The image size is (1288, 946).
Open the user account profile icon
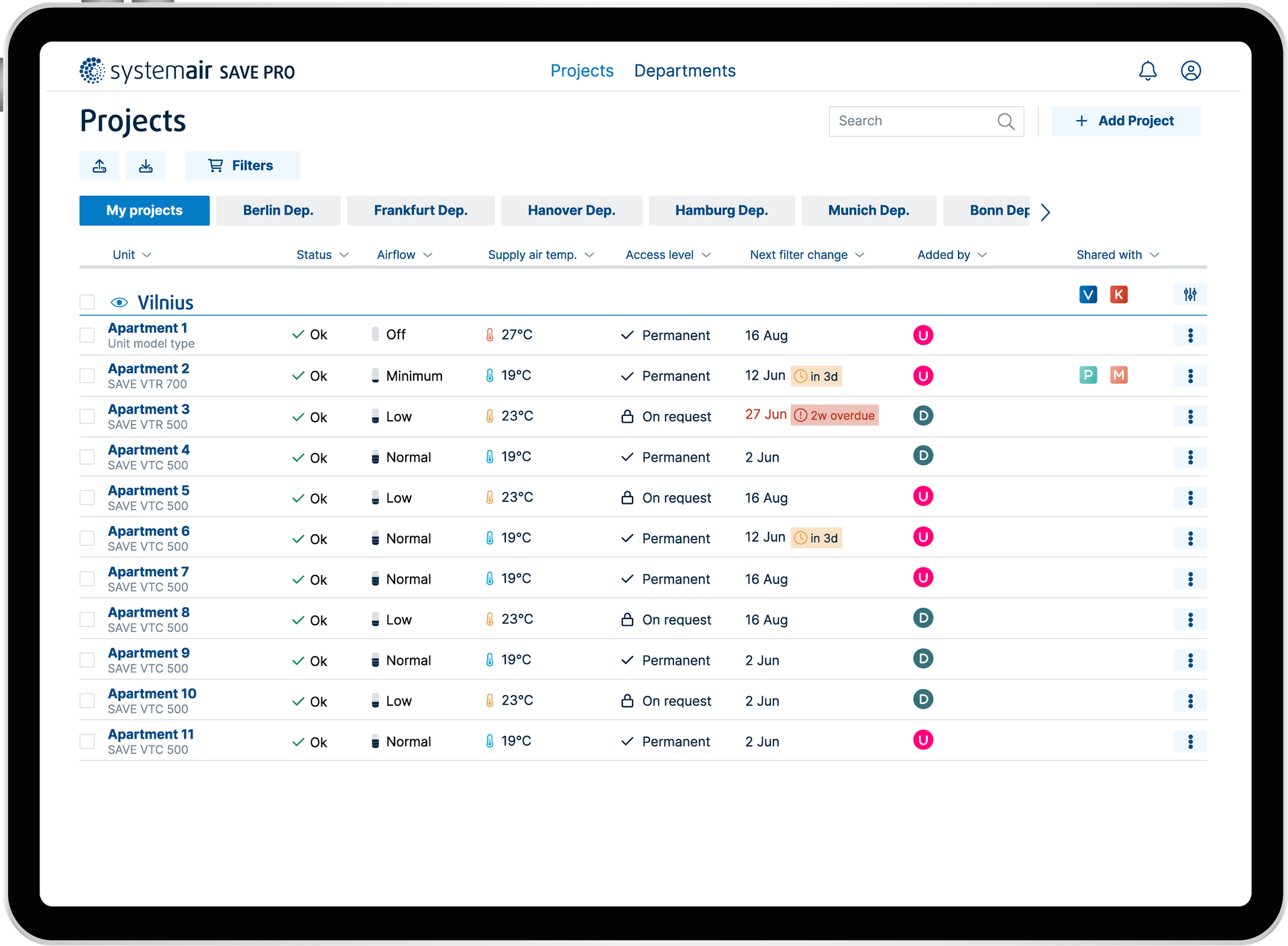tap(1191, 71)
